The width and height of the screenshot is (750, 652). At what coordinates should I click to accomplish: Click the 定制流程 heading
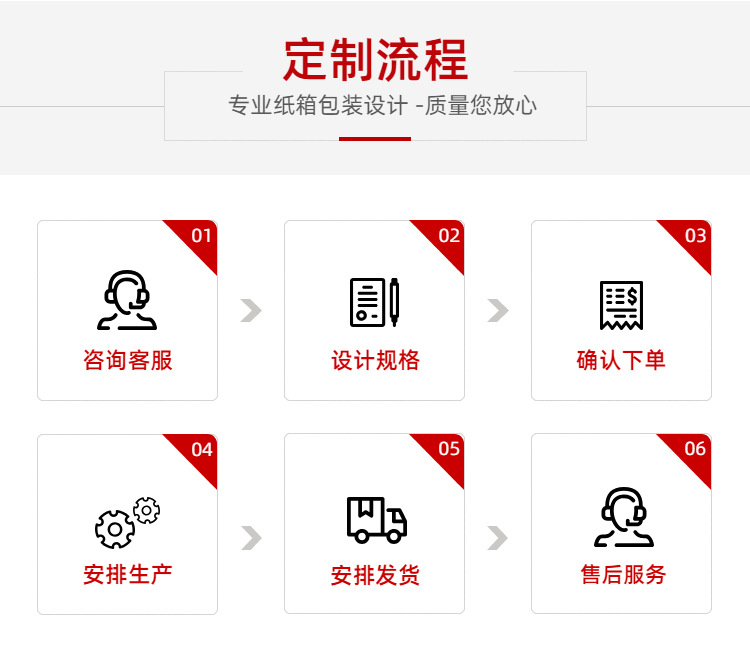[375, 59]
